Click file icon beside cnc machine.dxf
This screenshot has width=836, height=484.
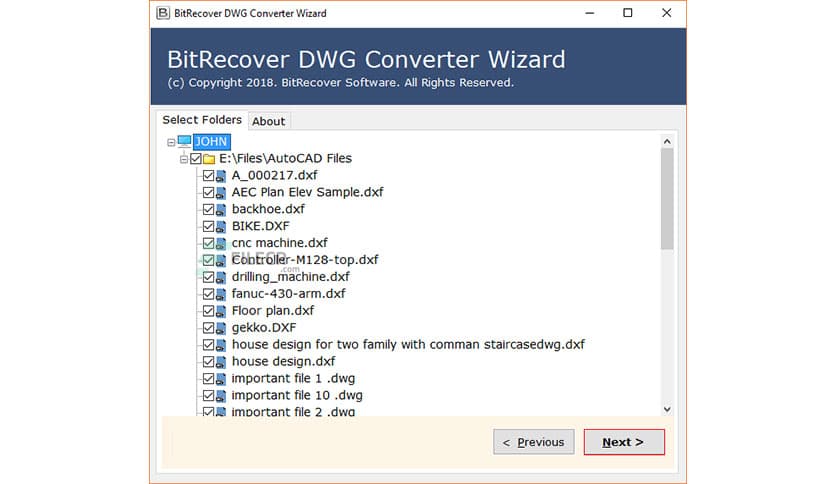point(221,244)
